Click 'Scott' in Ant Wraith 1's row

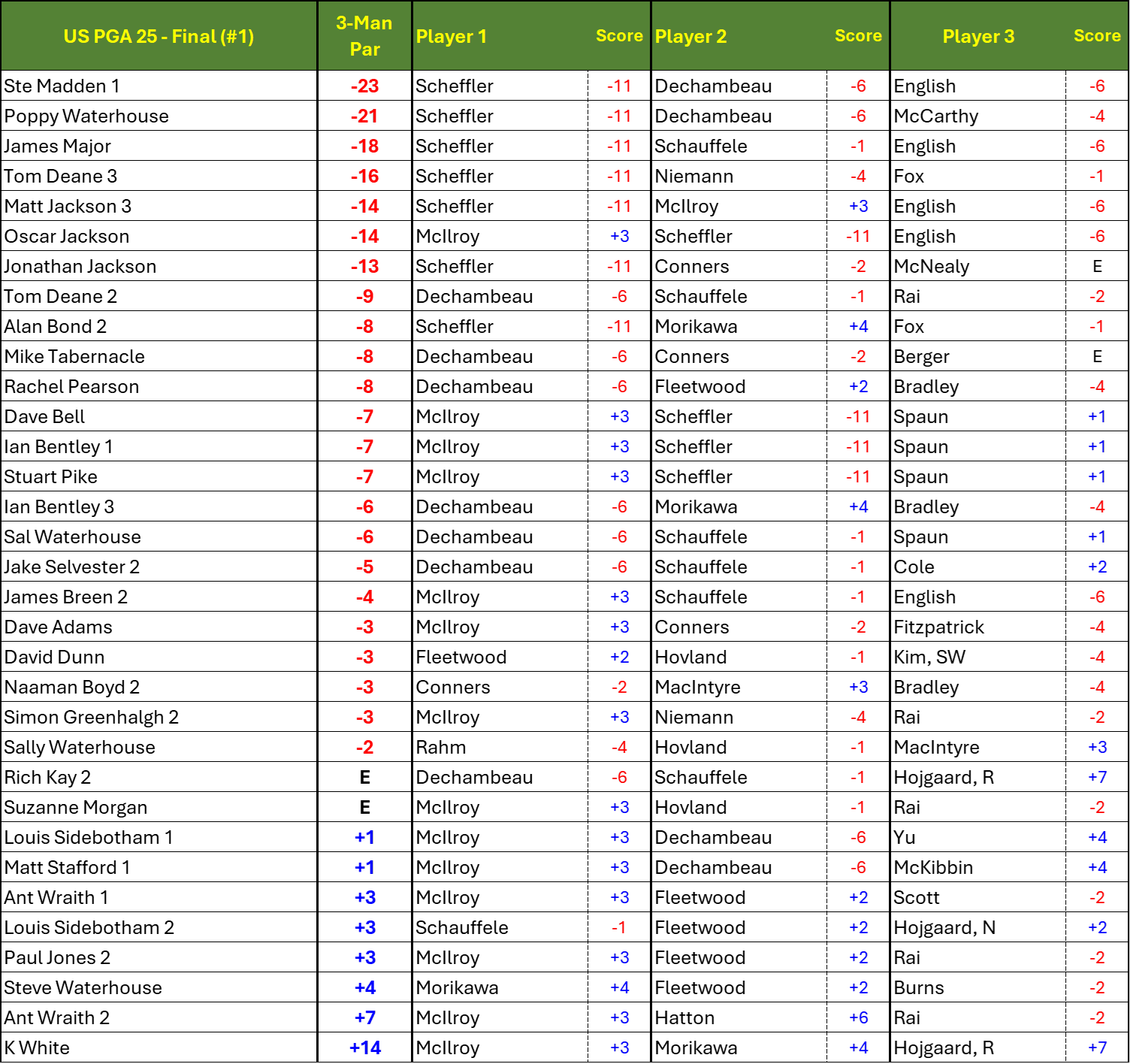click(978, 897)
